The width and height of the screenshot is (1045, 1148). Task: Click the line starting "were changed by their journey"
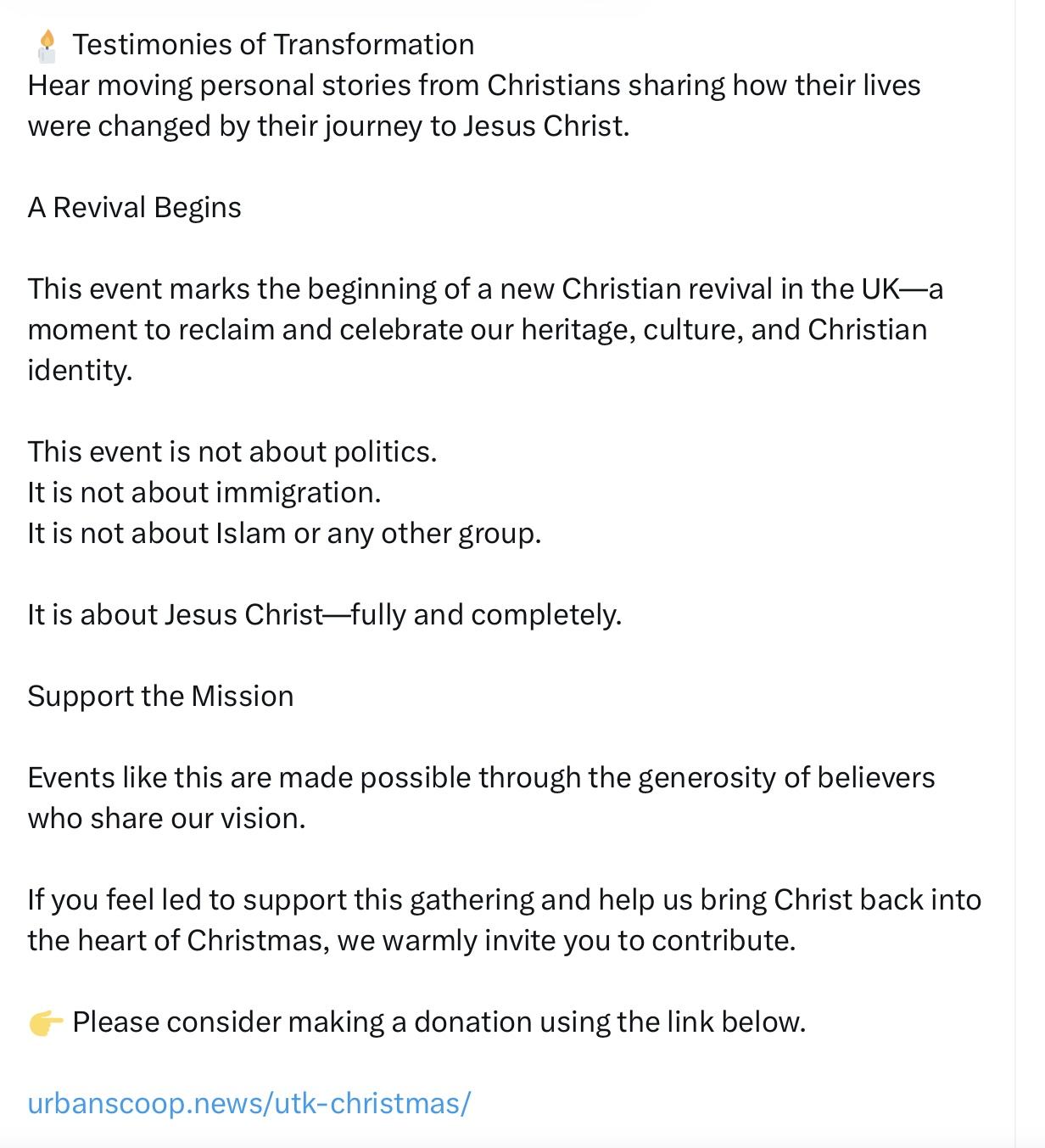328,126
